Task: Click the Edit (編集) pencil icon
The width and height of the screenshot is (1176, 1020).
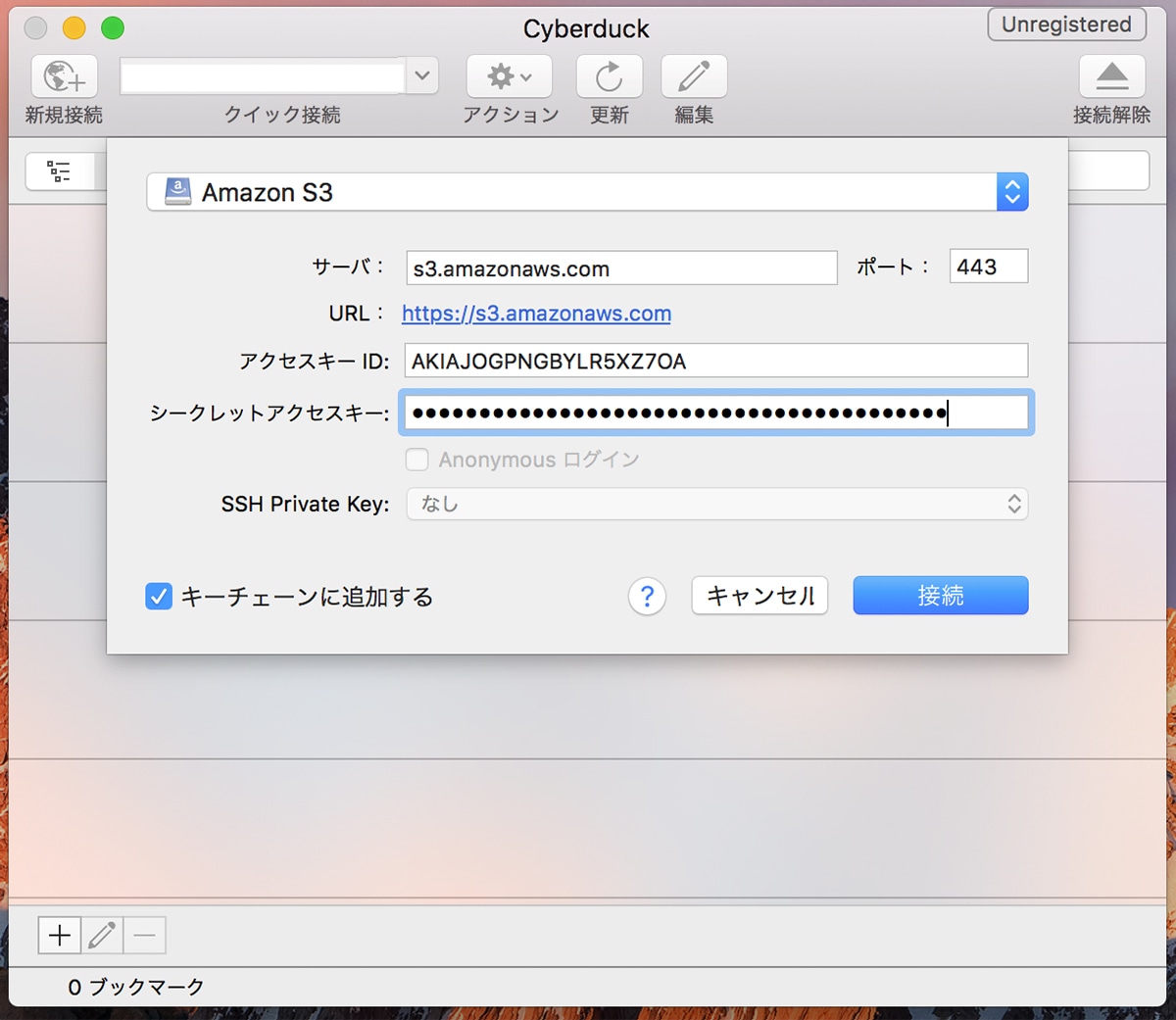Action: click(694, 76)
